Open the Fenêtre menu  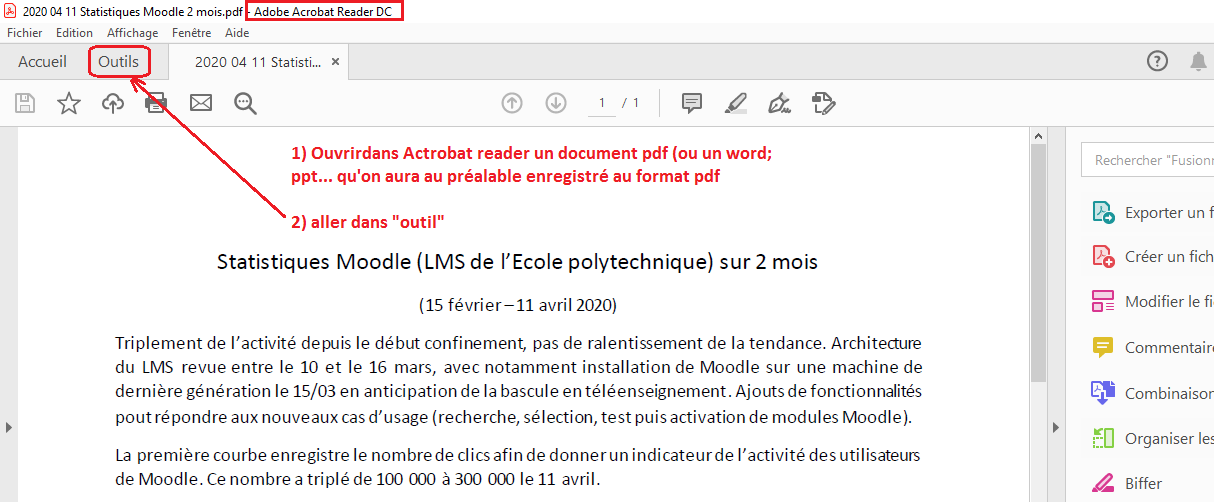click(191, 33)
